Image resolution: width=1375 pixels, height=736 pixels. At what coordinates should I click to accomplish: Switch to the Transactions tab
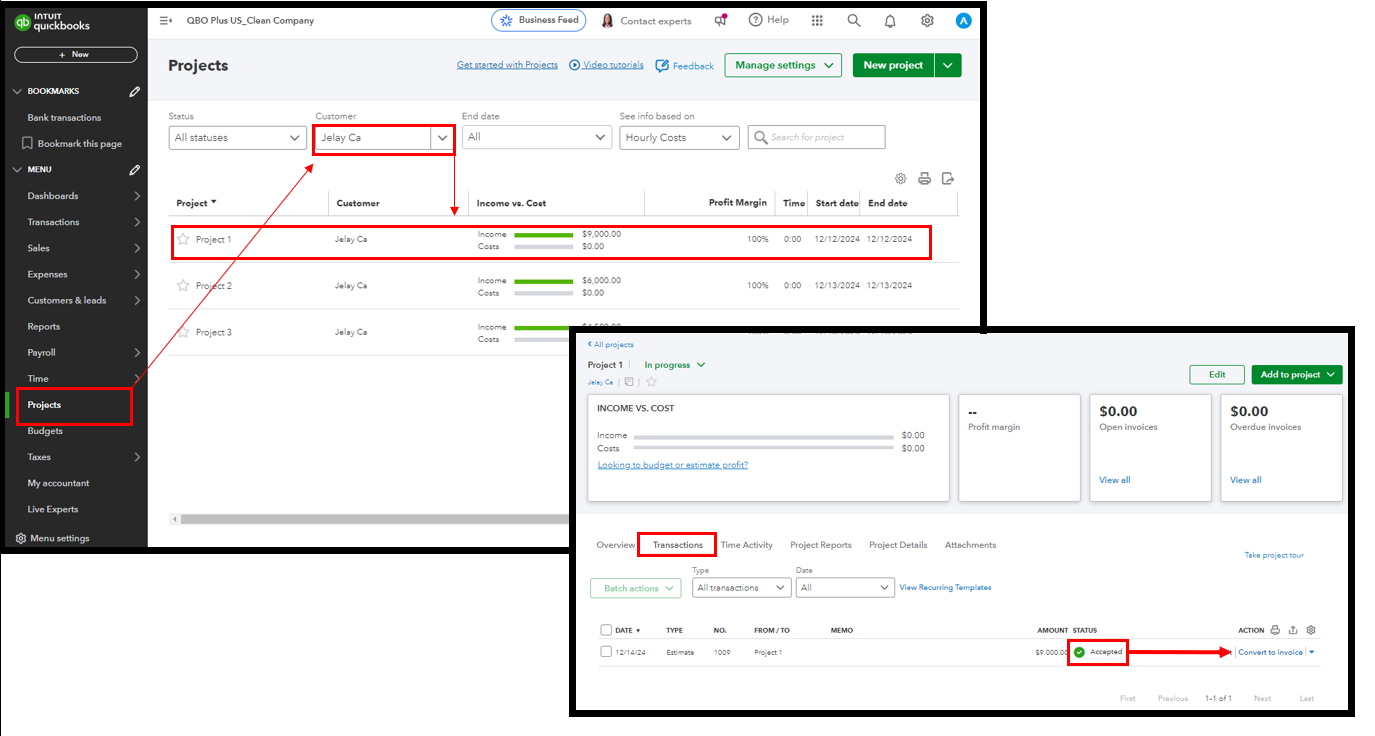coord(678,545)
